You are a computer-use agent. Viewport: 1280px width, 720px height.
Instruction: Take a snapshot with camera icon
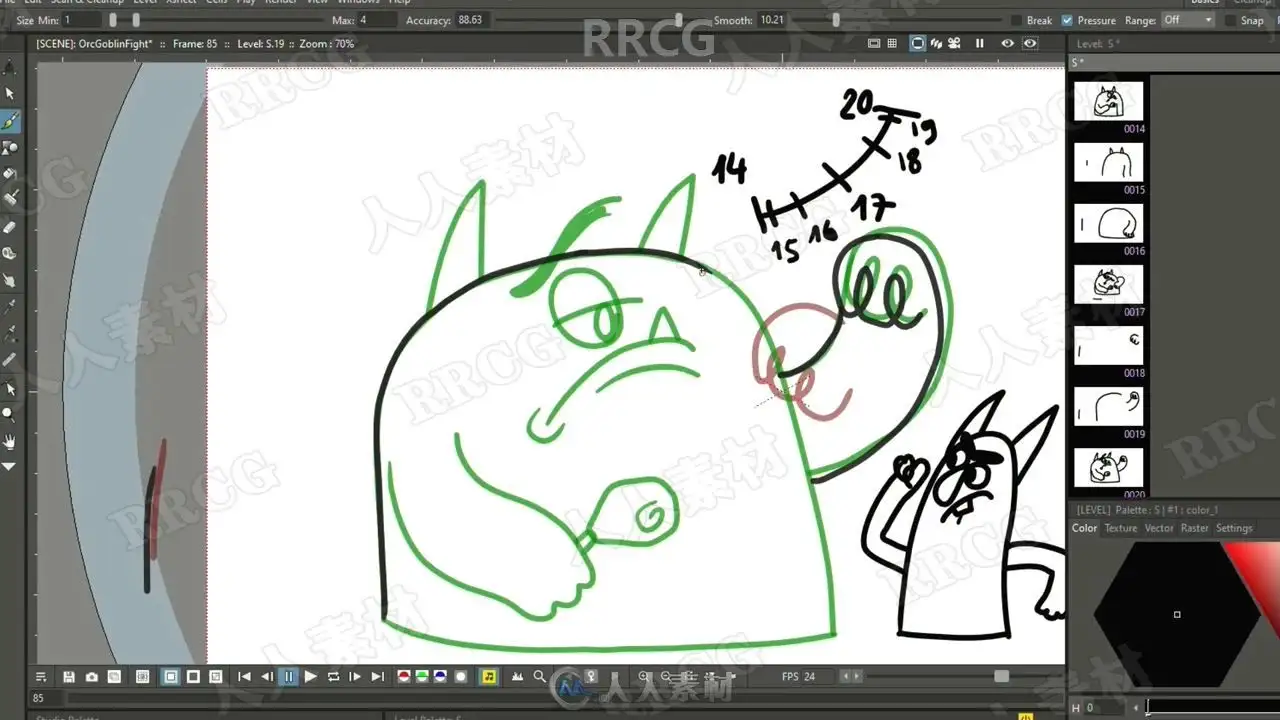[x=92, y=677]
